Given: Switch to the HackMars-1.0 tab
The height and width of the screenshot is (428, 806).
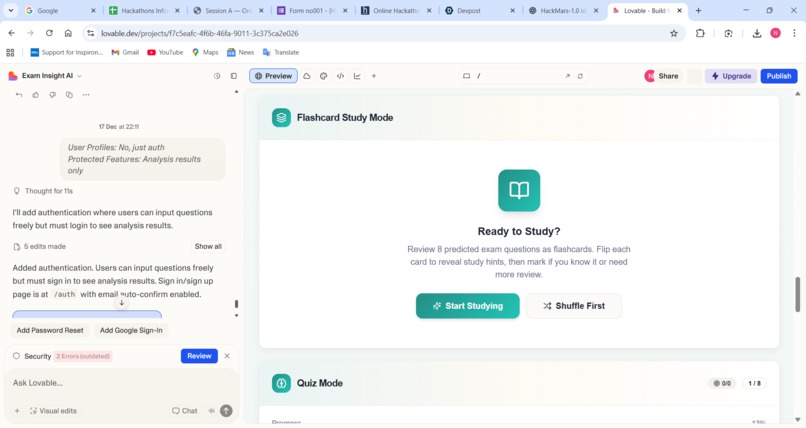Looking at the screenshot, I should point(563,10).
